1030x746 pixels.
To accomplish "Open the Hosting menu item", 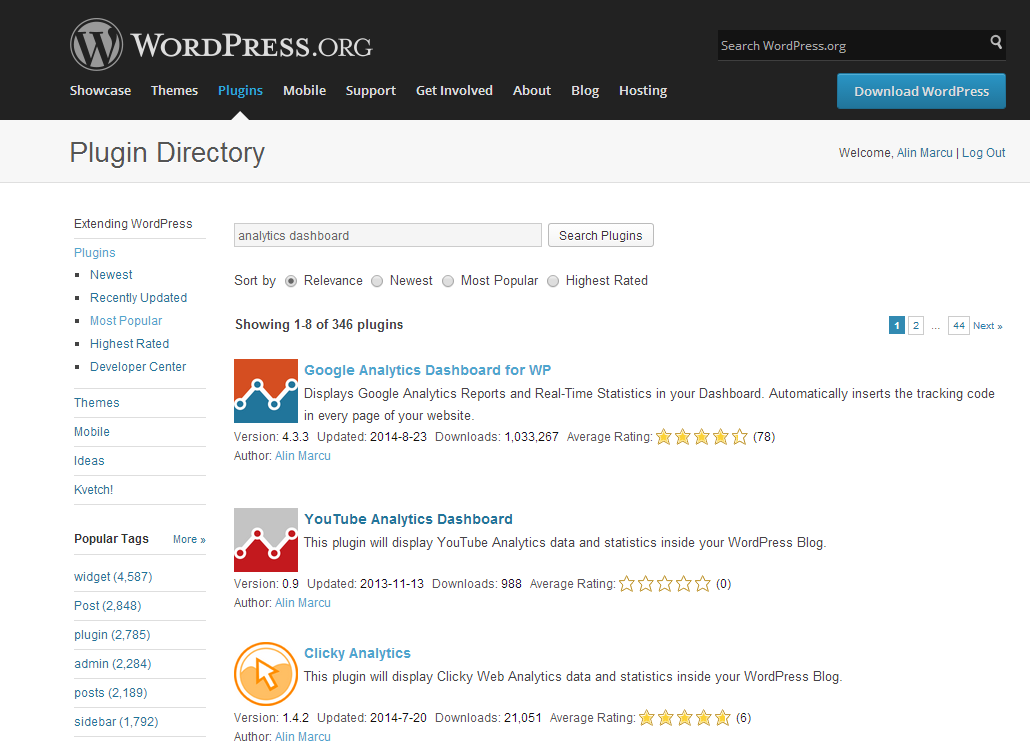I will point(642,90).
